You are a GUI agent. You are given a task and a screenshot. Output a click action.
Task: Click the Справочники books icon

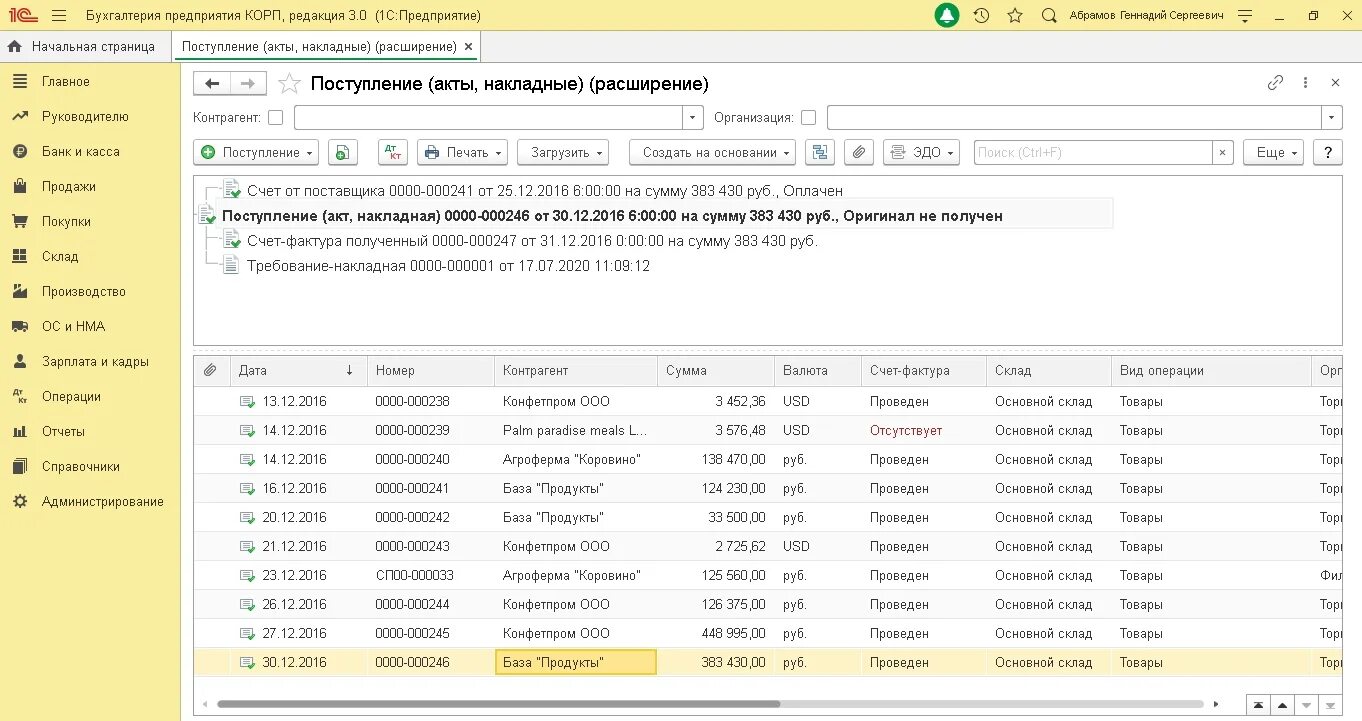[20, 467]
